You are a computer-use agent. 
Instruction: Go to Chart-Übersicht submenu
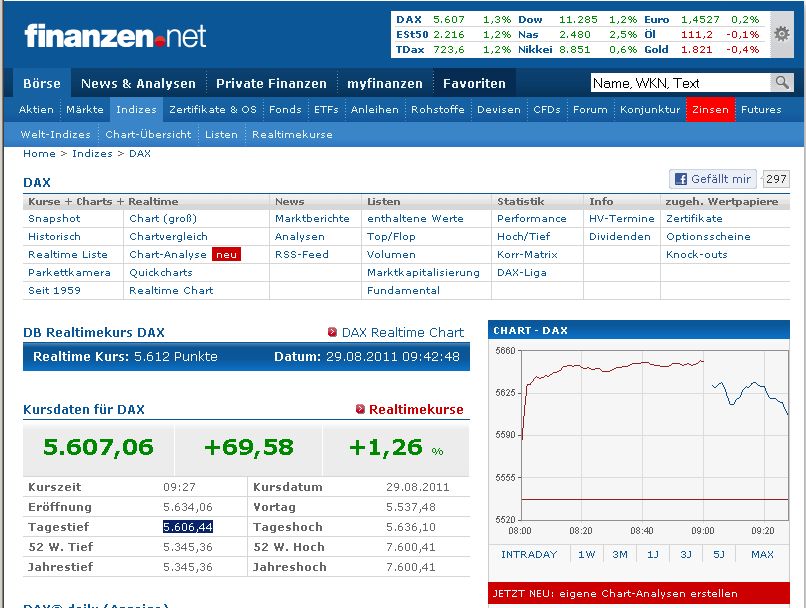(x=148, y=135)
